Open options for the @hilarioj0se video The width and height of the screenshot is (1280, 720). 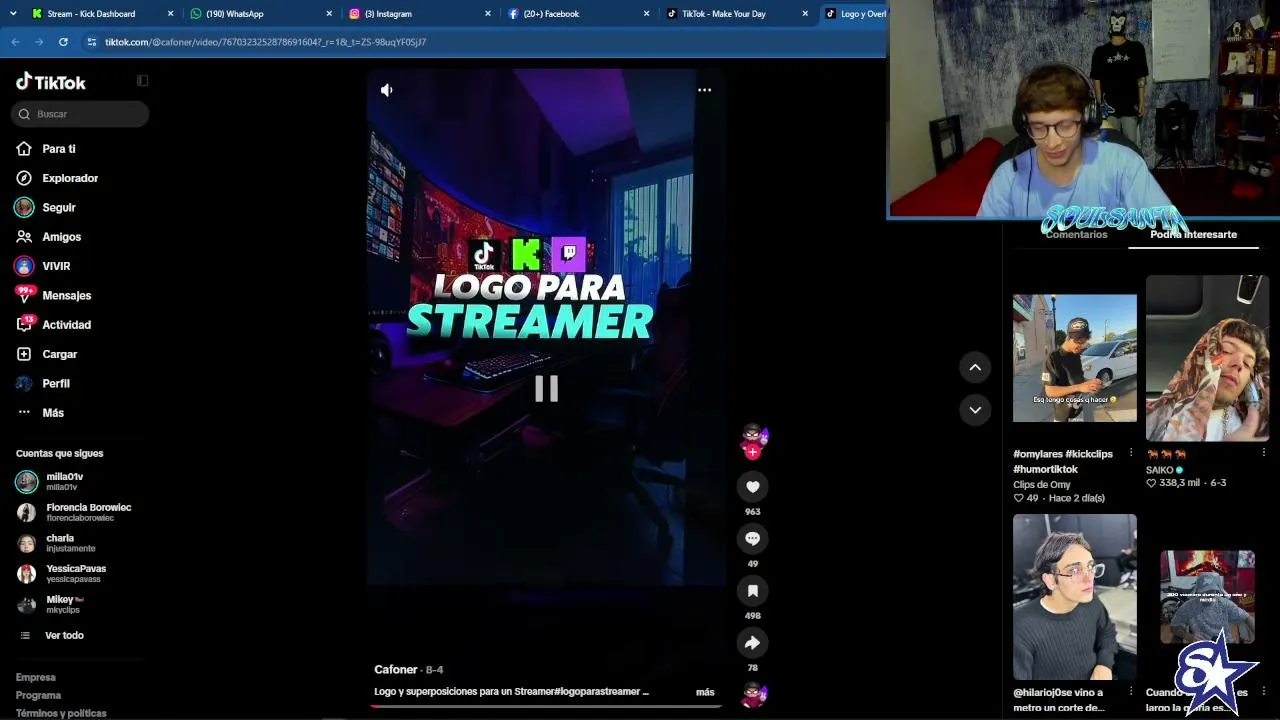[x=1131, y=691]
